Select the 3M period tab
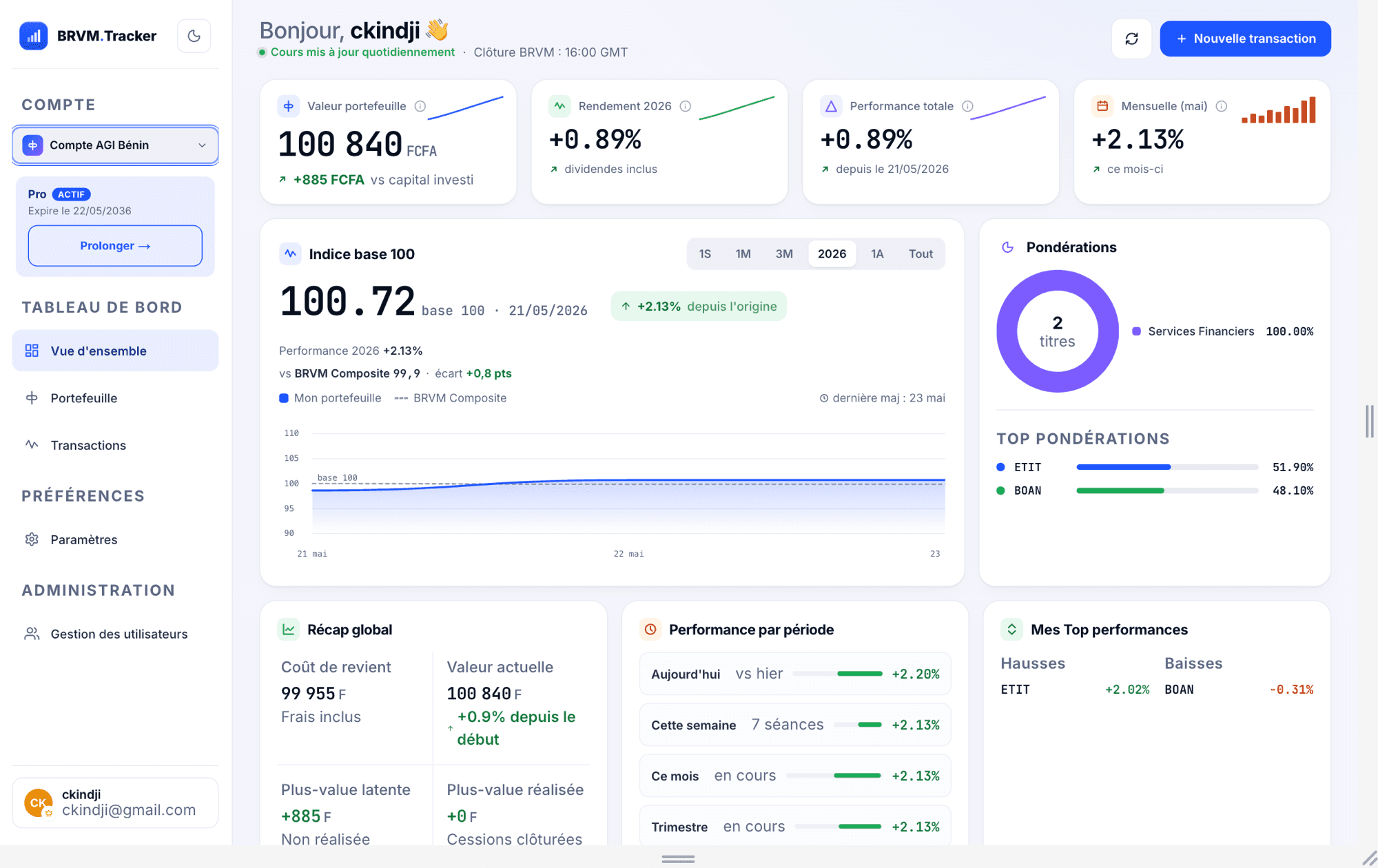Image resolution: width=1378 pixels, height=868 pixels. pyautogui.click(x=784, y=254)
